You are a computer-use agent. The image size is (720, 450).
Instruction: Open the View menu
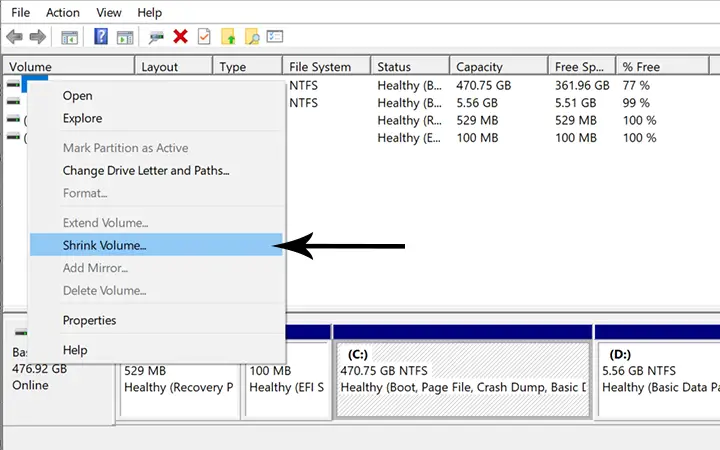tap(109, 12)
